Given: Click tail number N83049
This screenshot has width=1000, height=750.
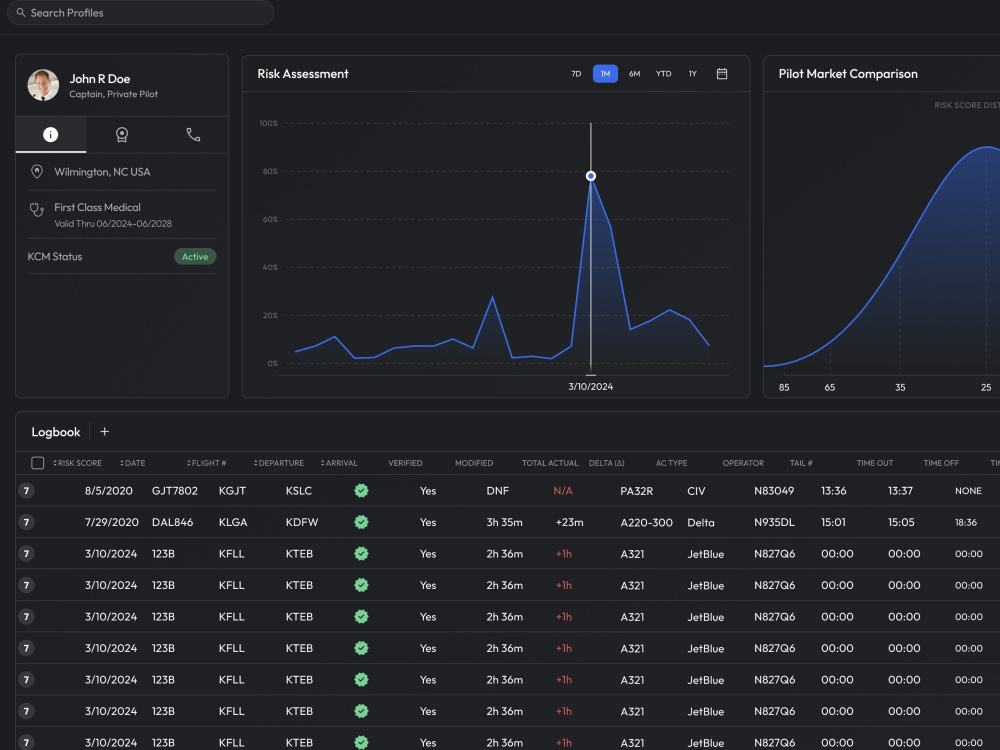Looking at the screenshot, I should (774, 490).
